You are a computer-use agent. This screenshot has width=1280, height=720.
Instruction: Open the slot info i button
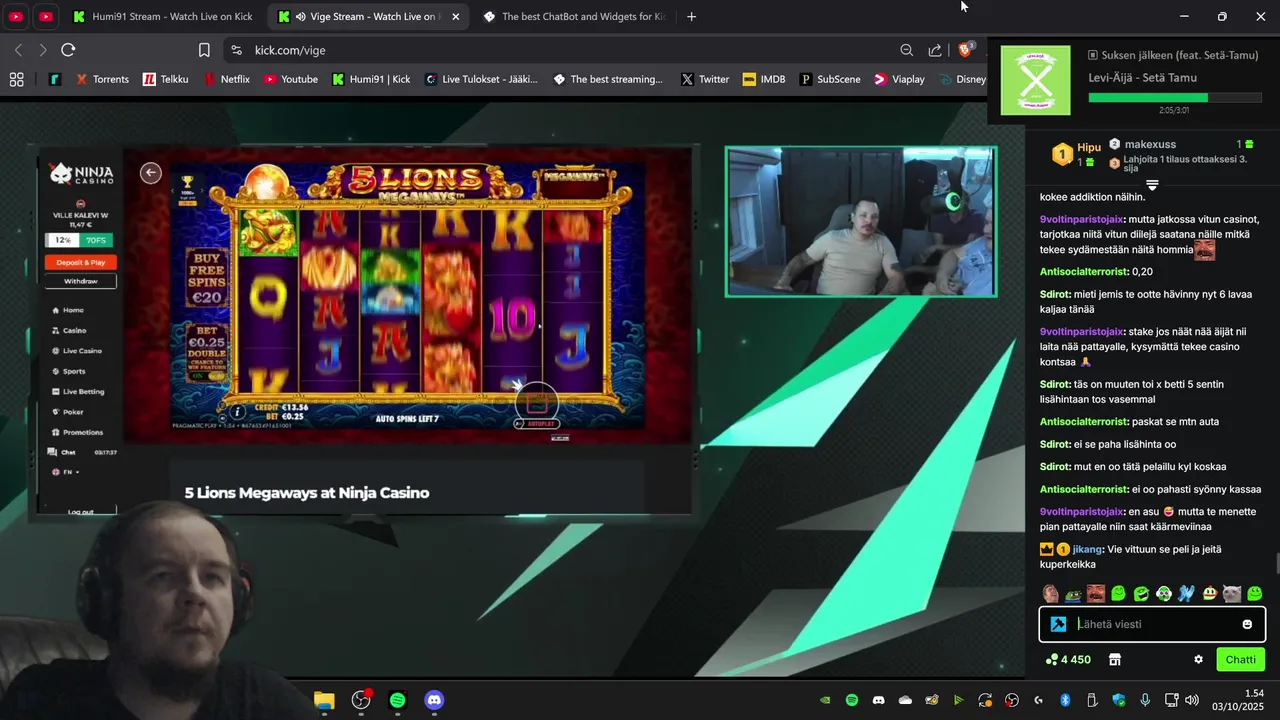(237, 411)
